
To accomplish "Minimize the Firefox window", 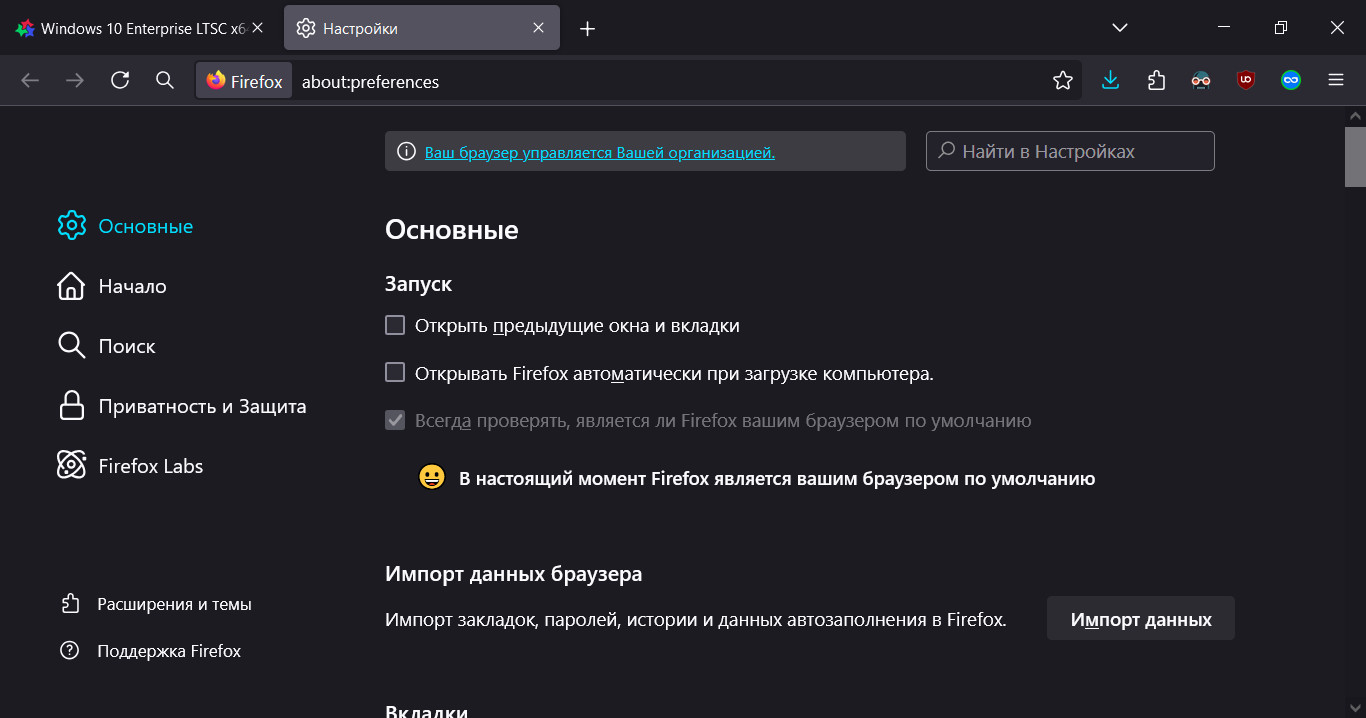I will click(1224, 28).
